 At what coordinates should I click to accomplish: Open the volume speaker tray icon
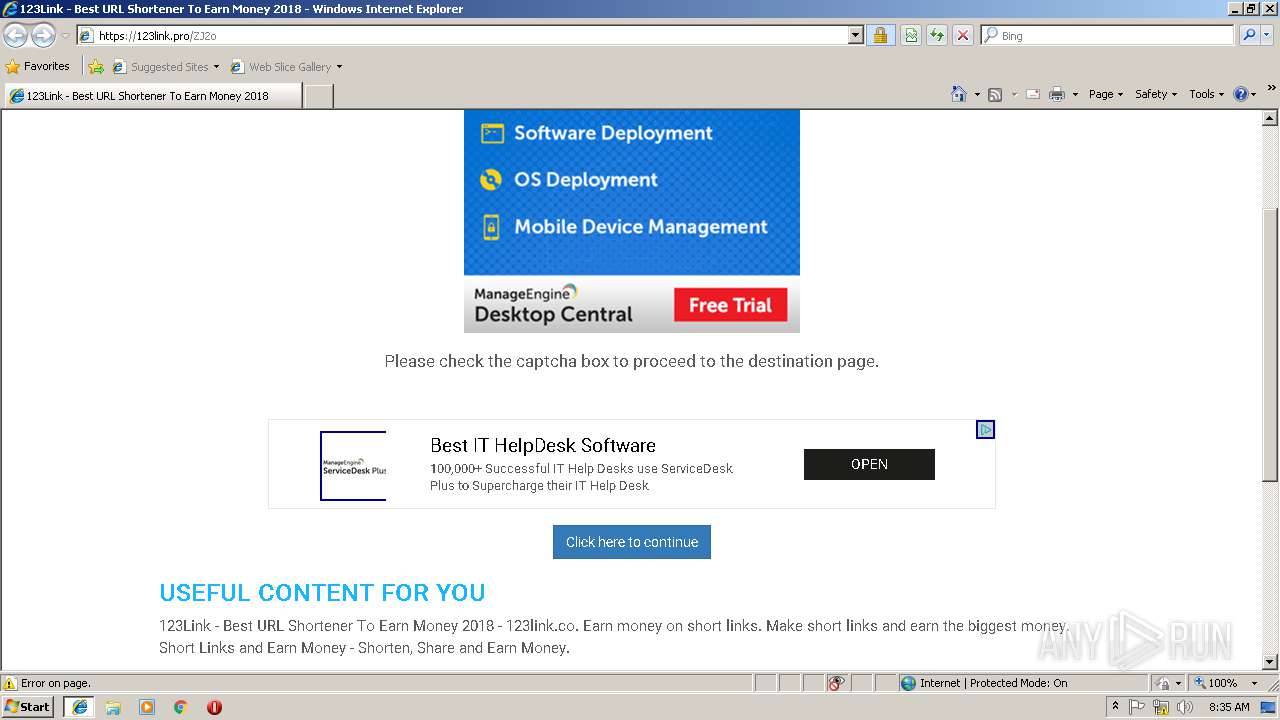coord(1185,707)
